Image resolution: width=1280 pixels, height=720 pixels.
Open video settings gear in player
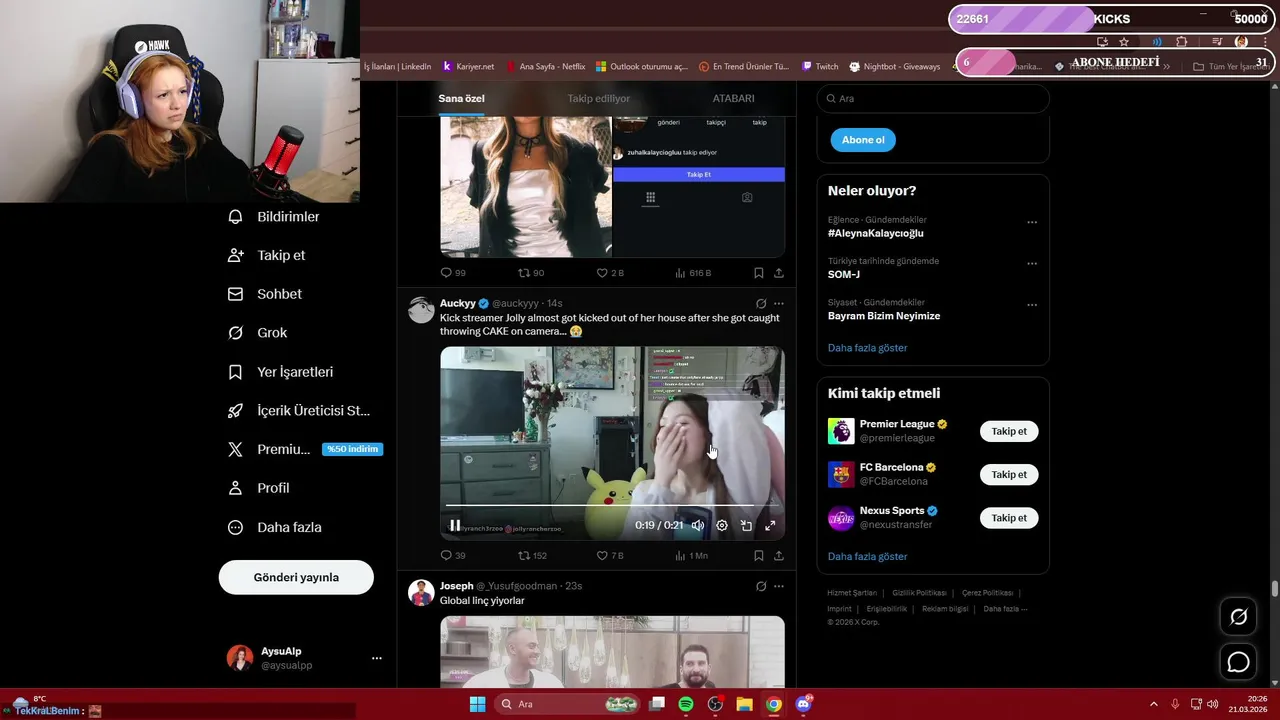[x=722, y=525]
